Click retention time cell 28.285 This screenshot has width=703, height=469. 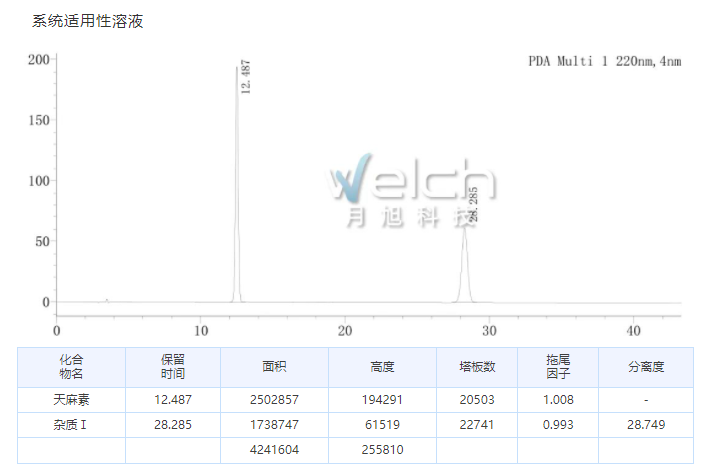click(x=173, y=425)
